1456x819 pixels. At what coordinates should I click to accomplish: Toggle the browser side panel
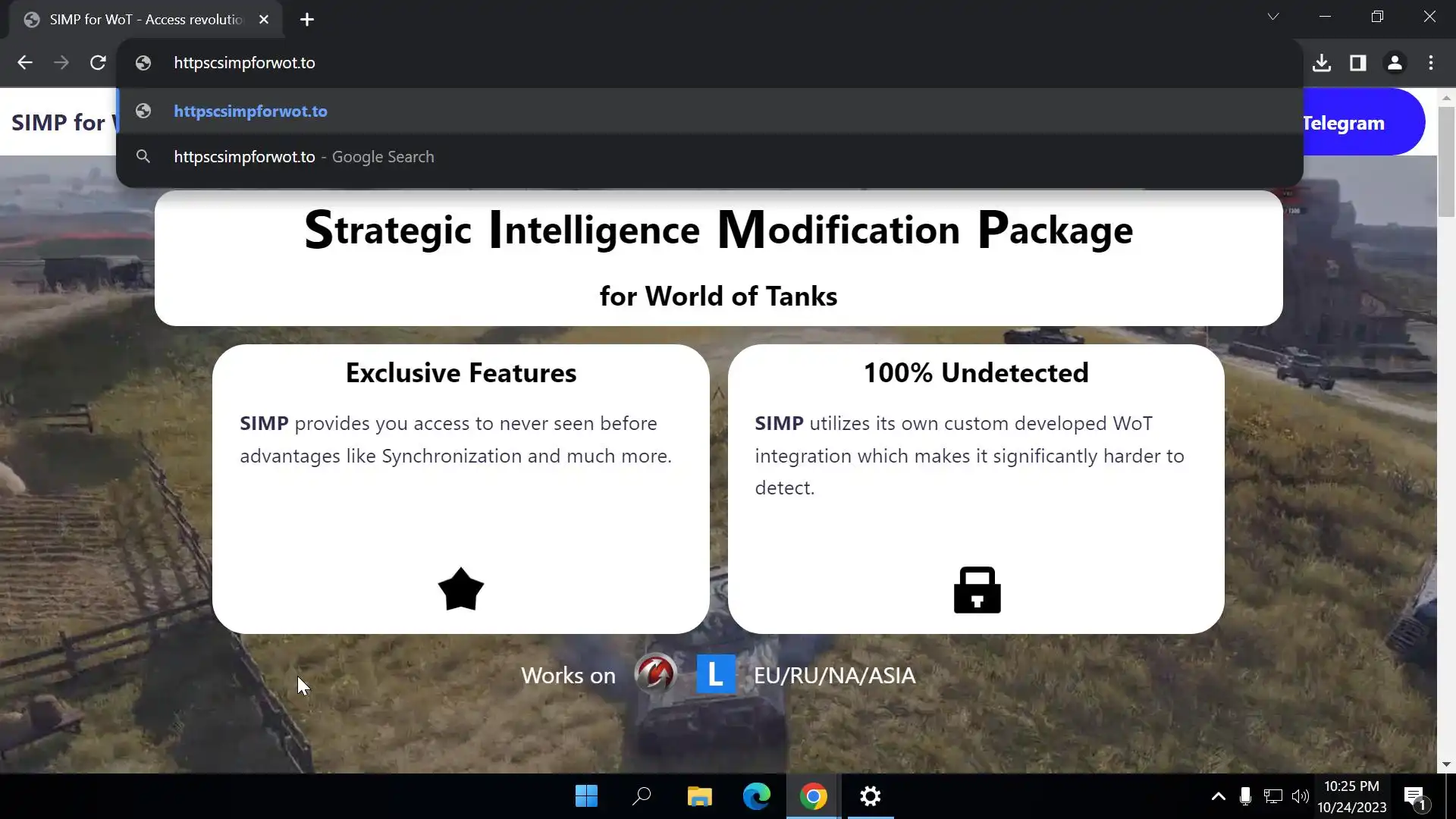(x=1358, y=63)
